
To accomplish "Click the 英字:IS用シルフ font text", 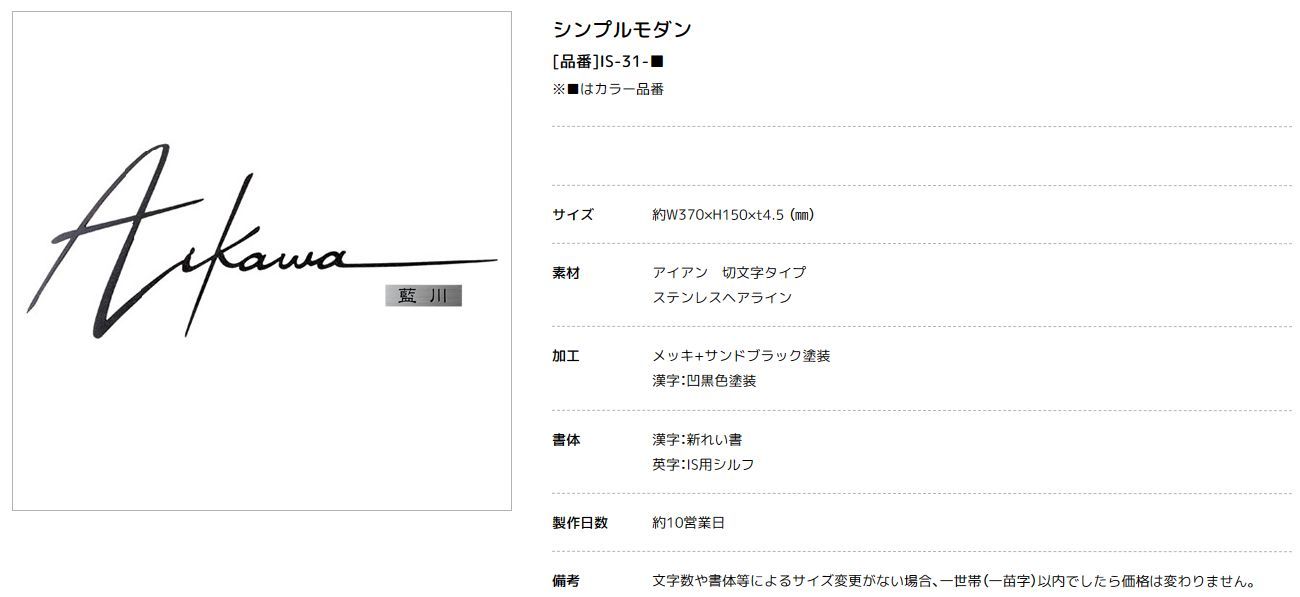I will [703, 464].
